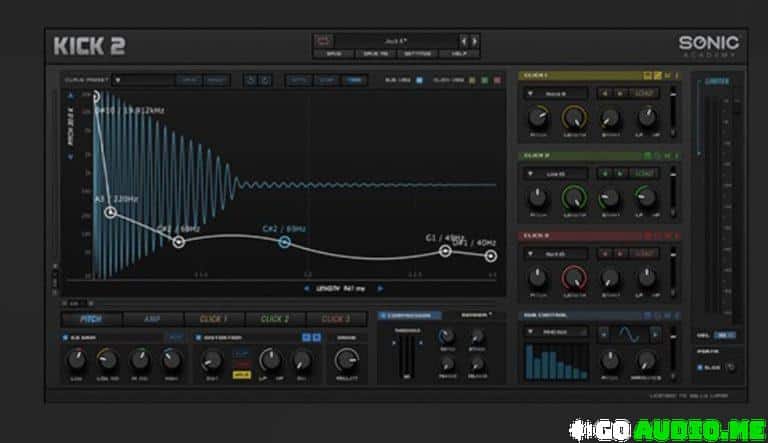768x443 pixels.
Task: Select the A3 / 220Hz pitch node
Action: pos(111,212)
